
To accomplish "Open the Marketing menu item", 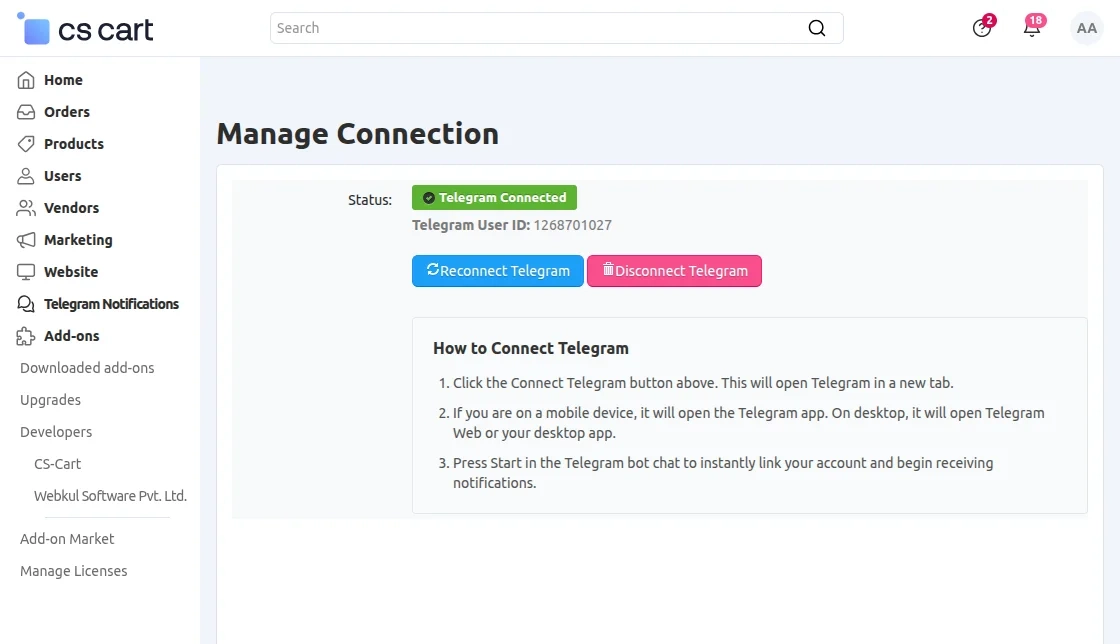I will [78, 240].
